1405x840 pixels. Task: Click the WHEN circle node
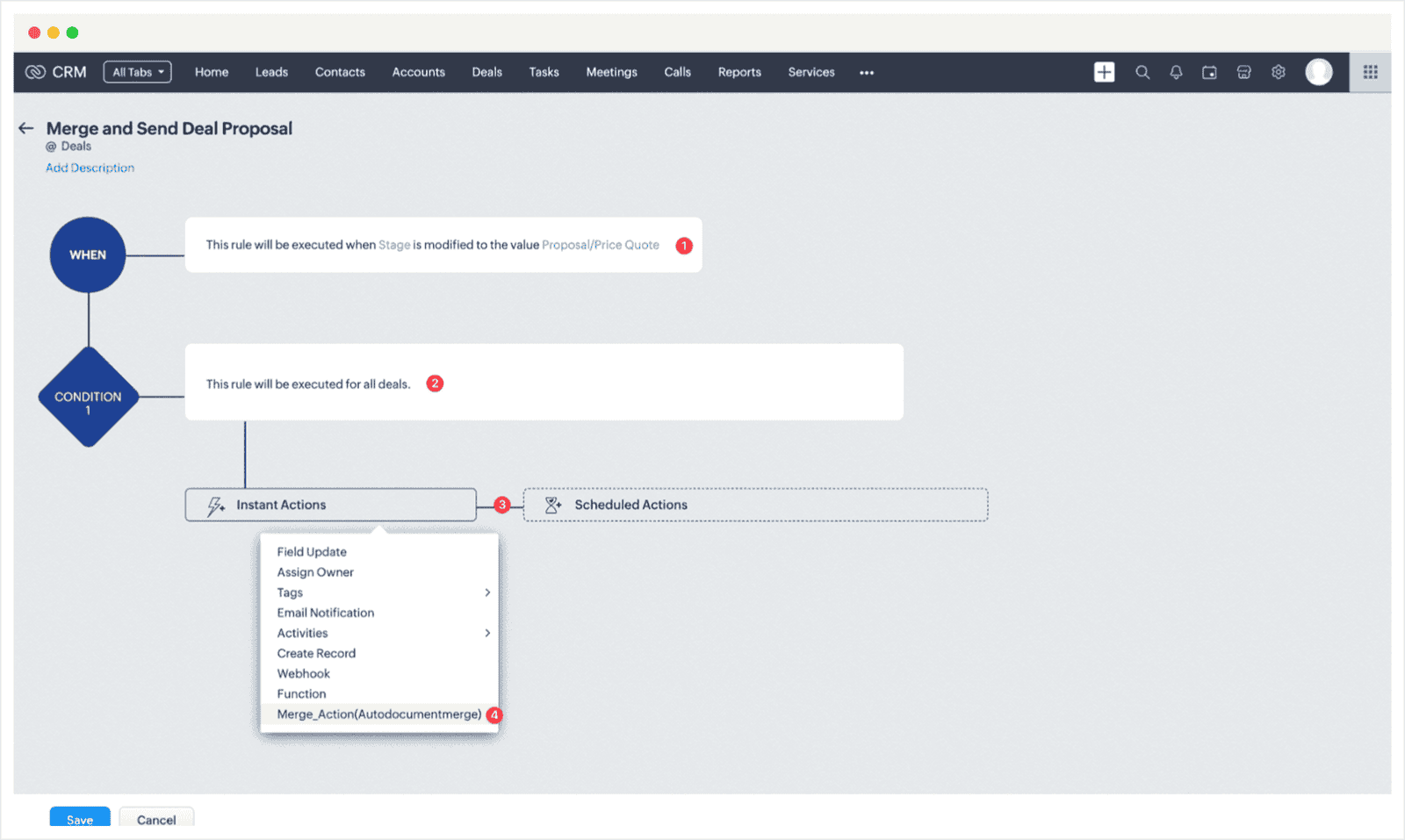tap(88, 255)
